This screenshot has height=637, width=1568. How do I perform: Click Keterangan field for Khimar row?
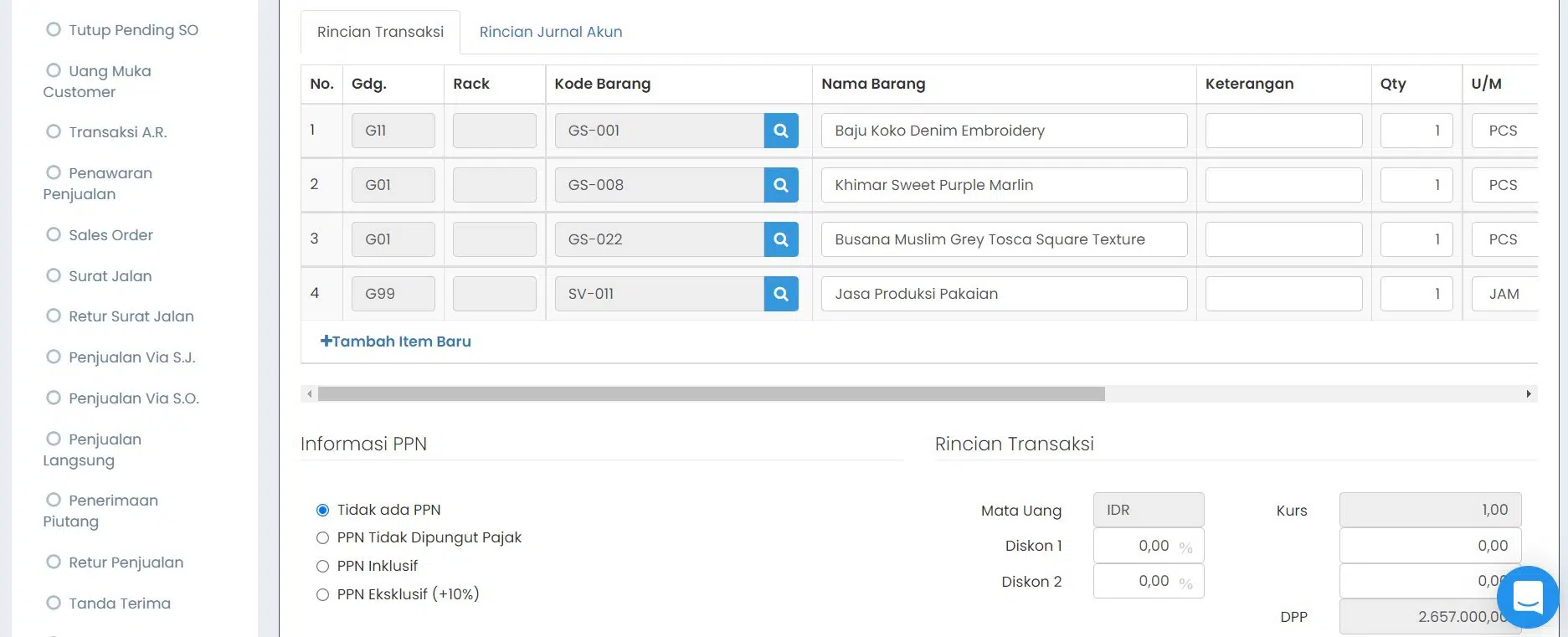click(x=1283, y=185)
